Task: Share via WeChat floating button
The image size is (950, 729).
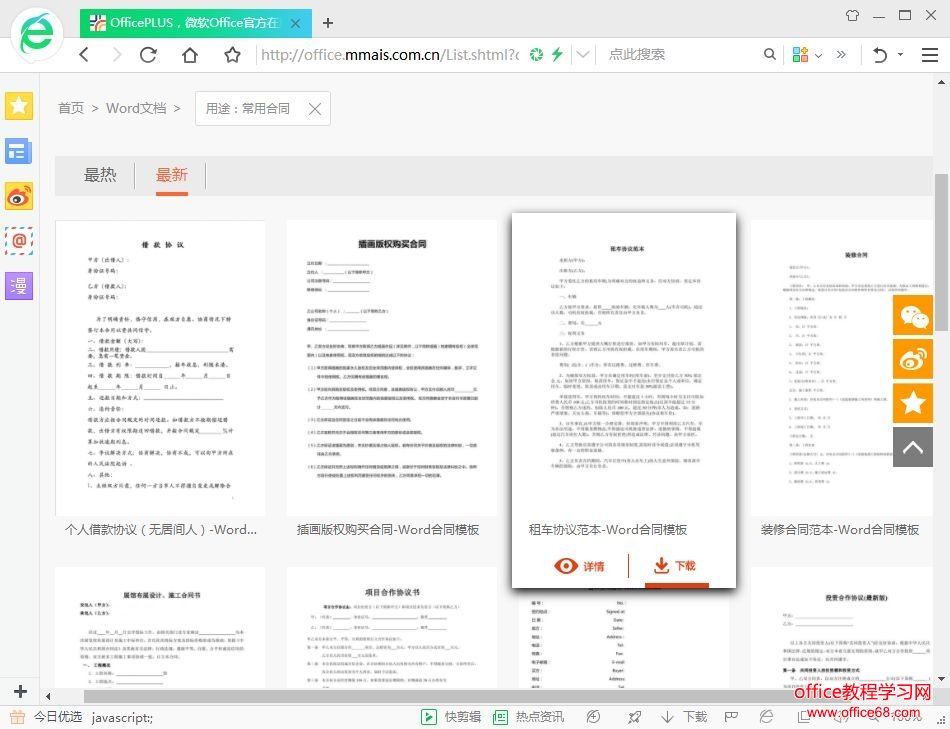Action: click(913, 316)
